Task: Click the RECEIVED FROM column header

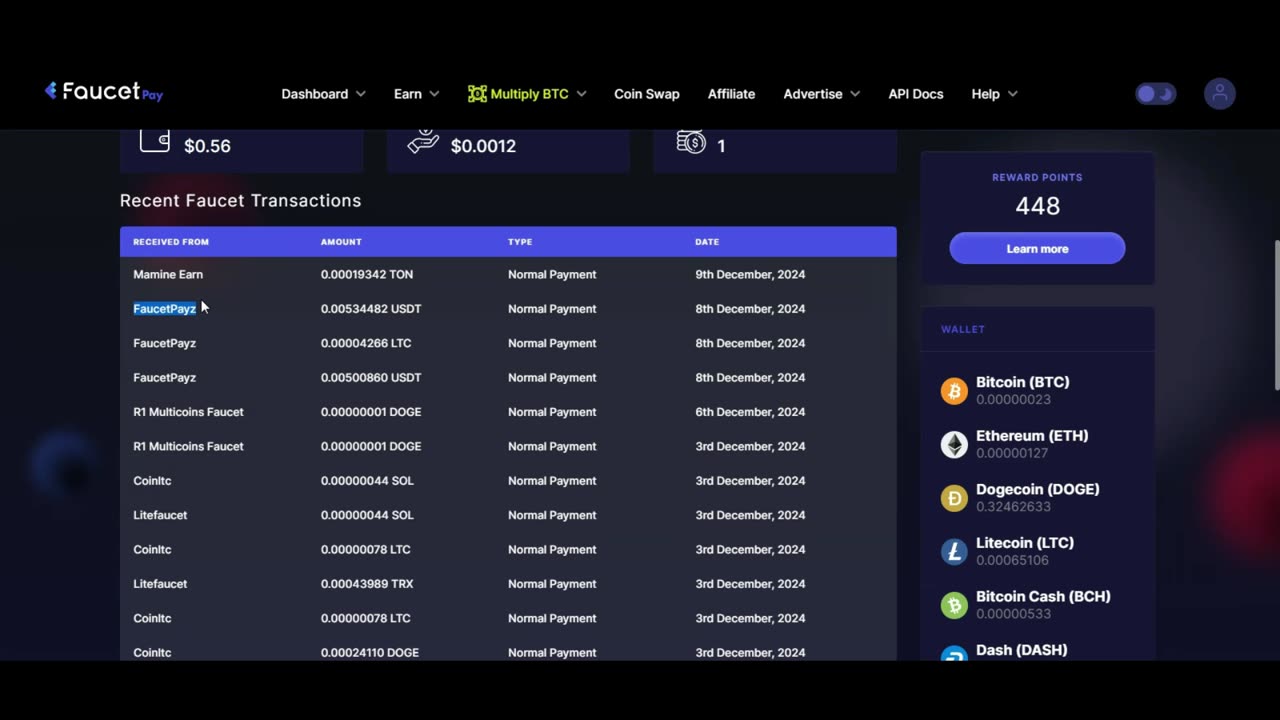Action: (x=171, y=242)
